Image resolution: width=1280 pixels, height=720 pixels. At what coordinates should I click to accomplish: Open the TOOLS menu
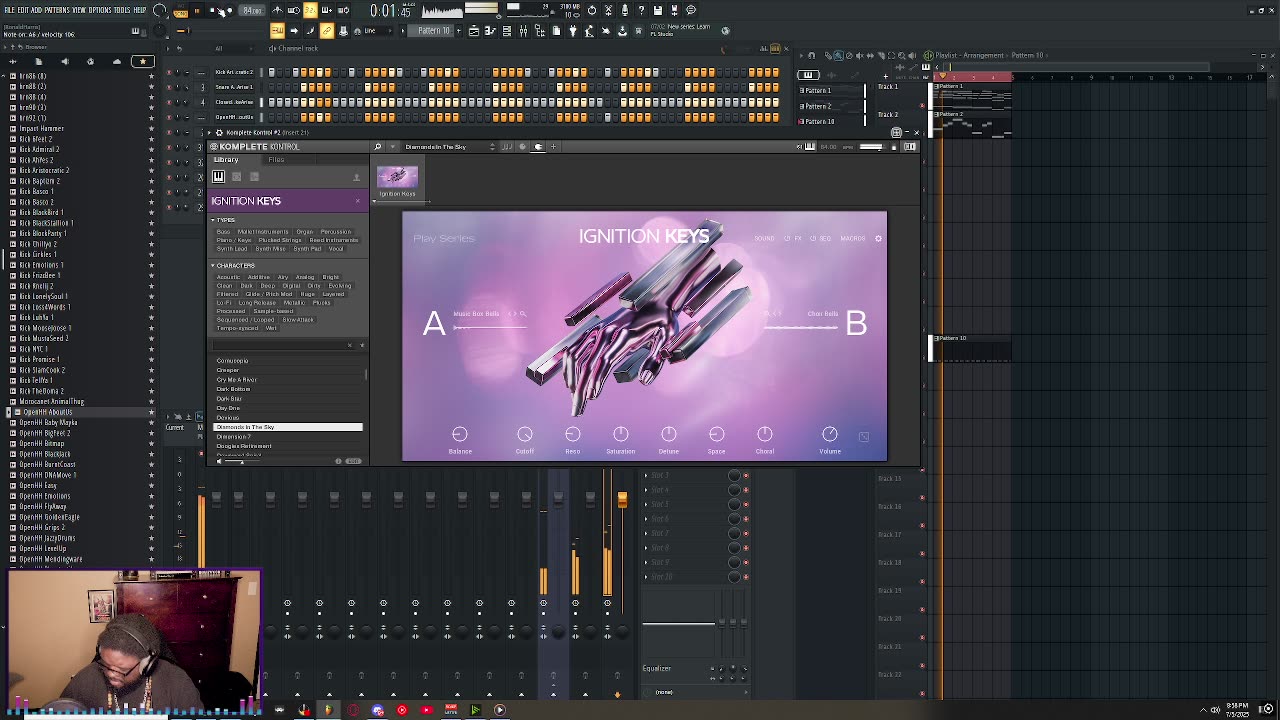pyautogui.click(x=122, y=10)
